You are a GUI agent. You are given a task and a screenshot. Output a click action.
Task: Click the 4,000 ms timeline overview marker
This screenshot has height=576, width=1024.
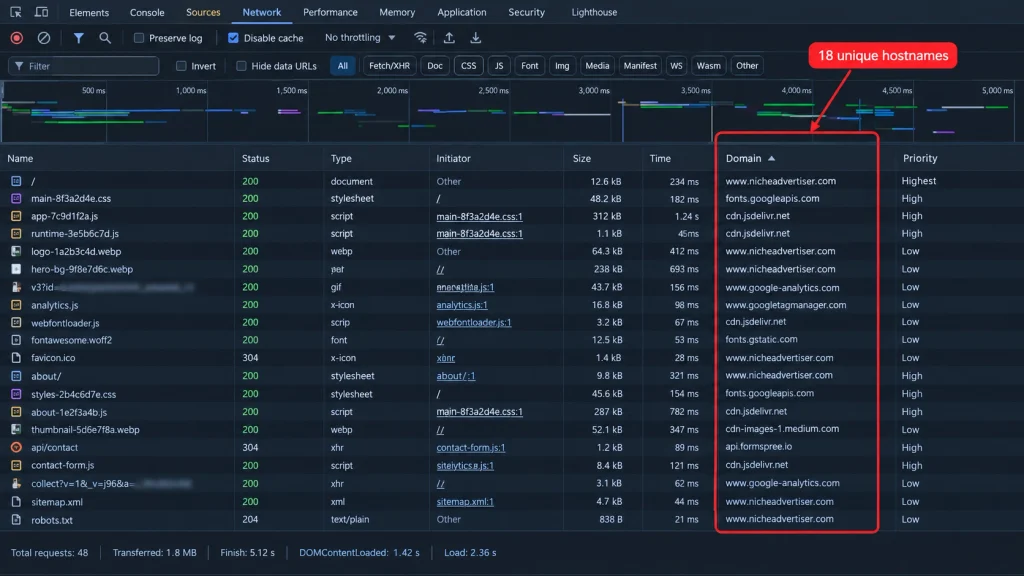click(796, 91)
